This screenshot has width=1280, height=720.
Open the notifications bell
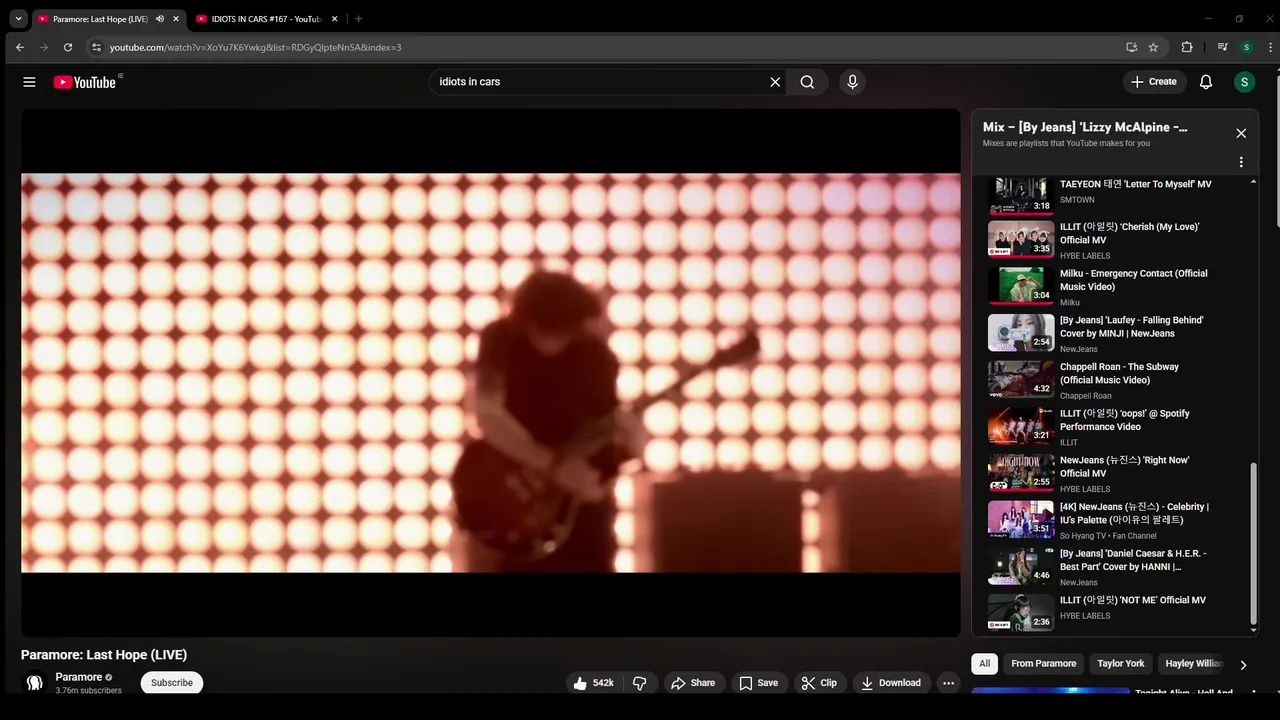pos(1206,82)
